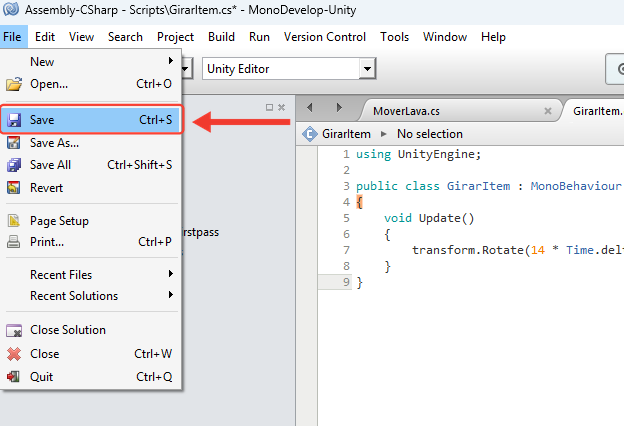
Task: Choose Open... from File menu
Action: click(x=91, y=84)
